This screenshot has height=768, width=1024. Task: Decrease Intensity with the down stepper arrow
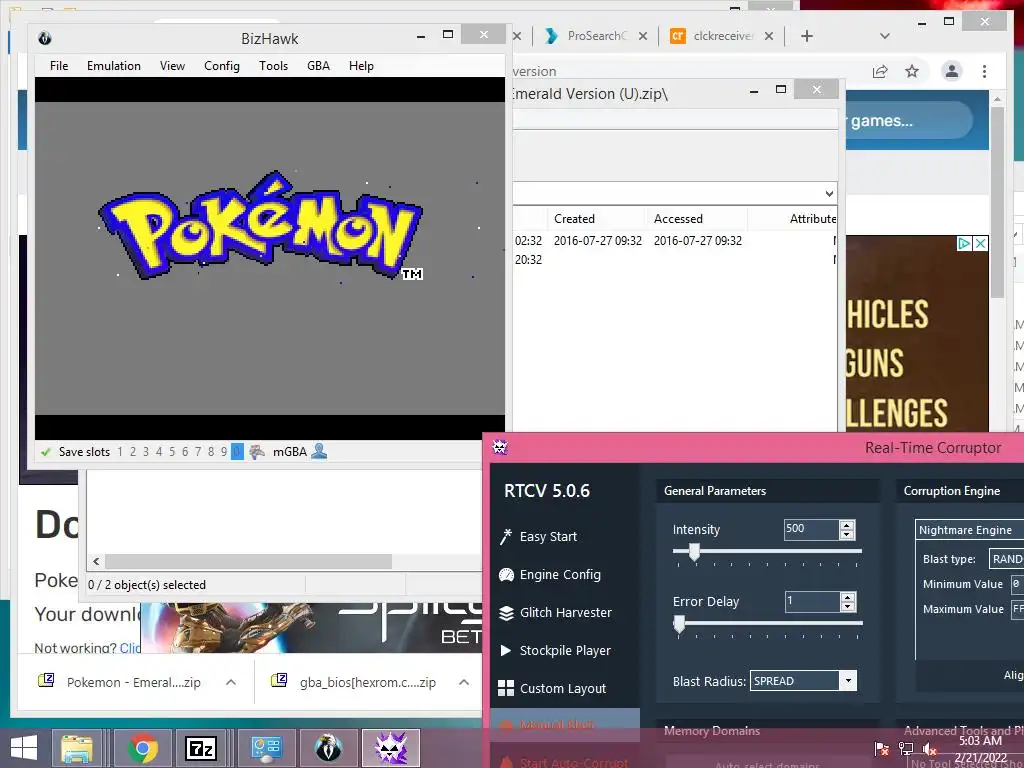(847, 534)
